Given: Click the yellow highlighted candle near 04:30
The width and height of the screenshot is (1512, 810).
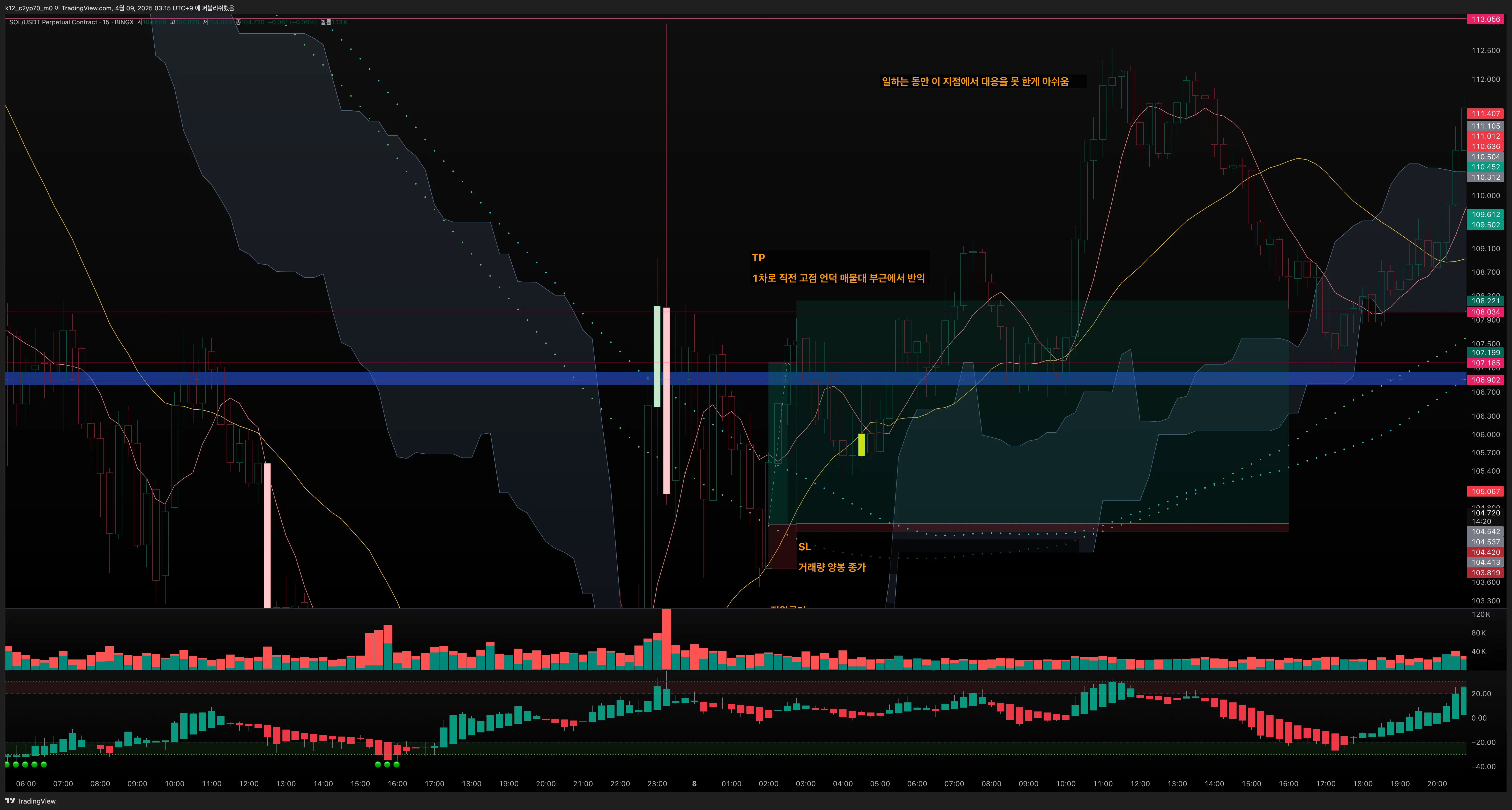Looking at the screenshot, I should click(x=861, y=444).
